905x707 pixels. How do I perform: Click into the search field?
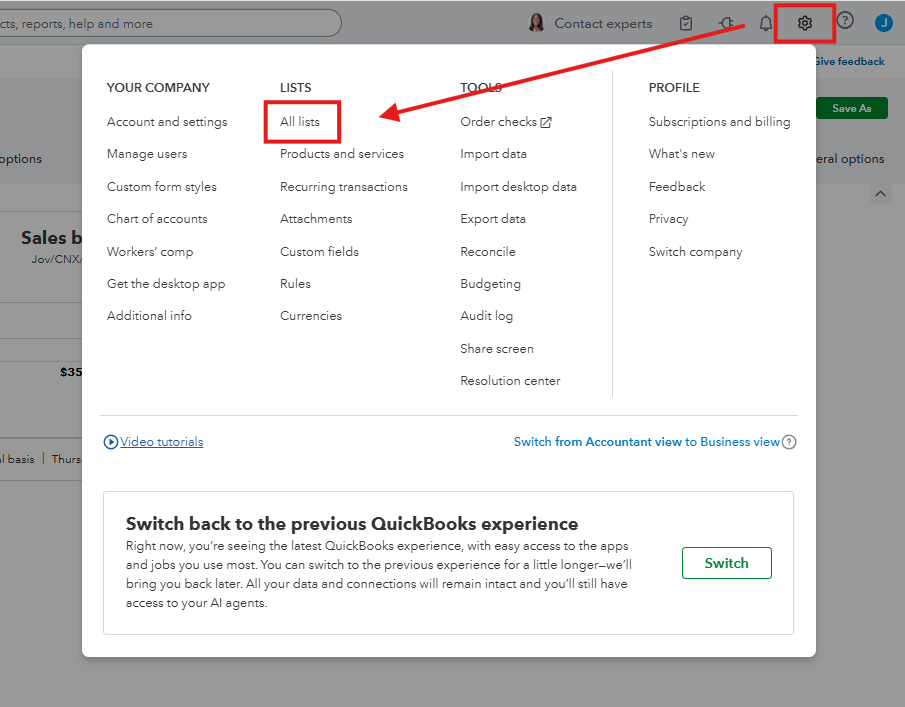(x=170, y=23)
